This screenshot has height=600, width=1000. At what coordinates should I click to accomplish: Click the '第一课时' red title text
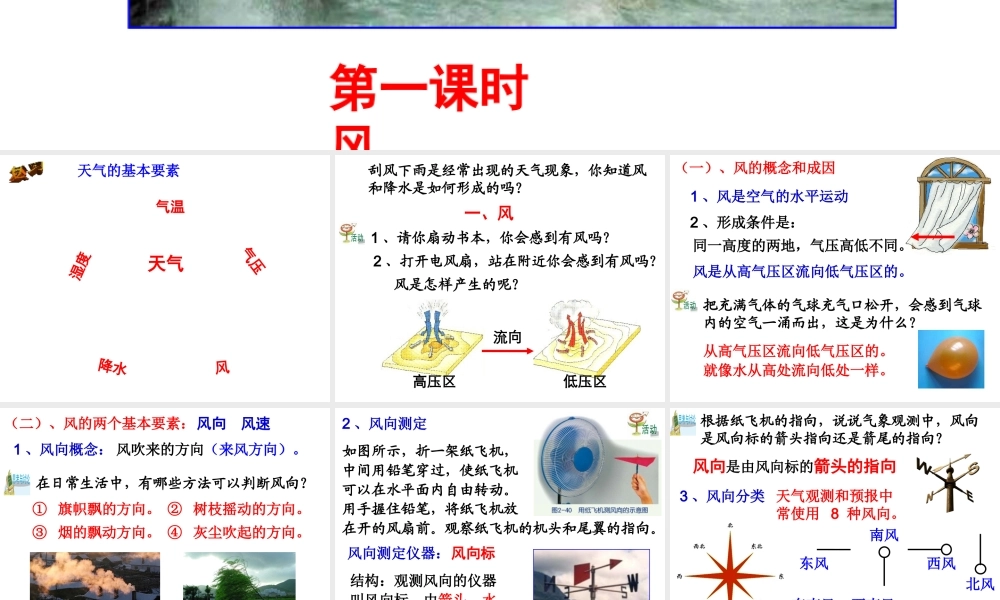tap(429, 87)
